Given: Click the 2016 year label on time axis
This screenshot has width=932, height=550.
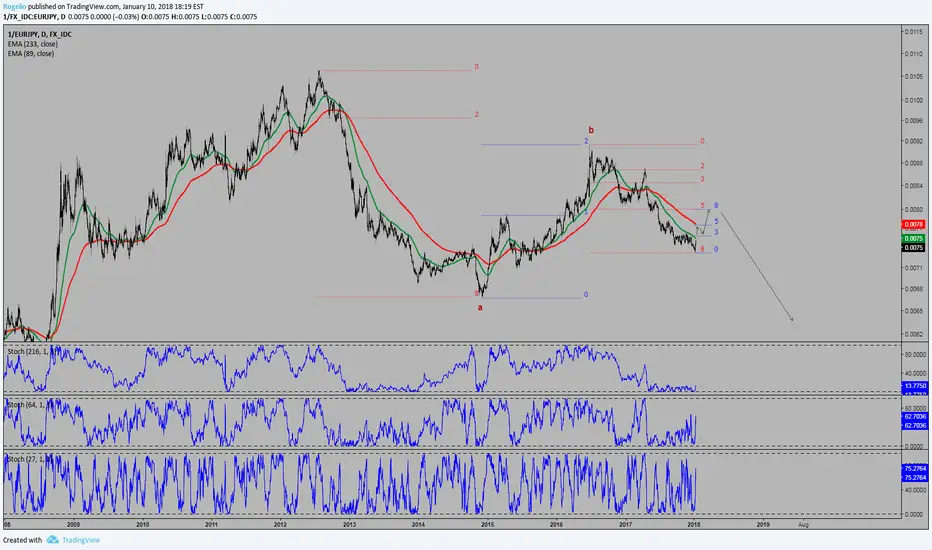Looking at the screenshot, I should pos(556,524).
